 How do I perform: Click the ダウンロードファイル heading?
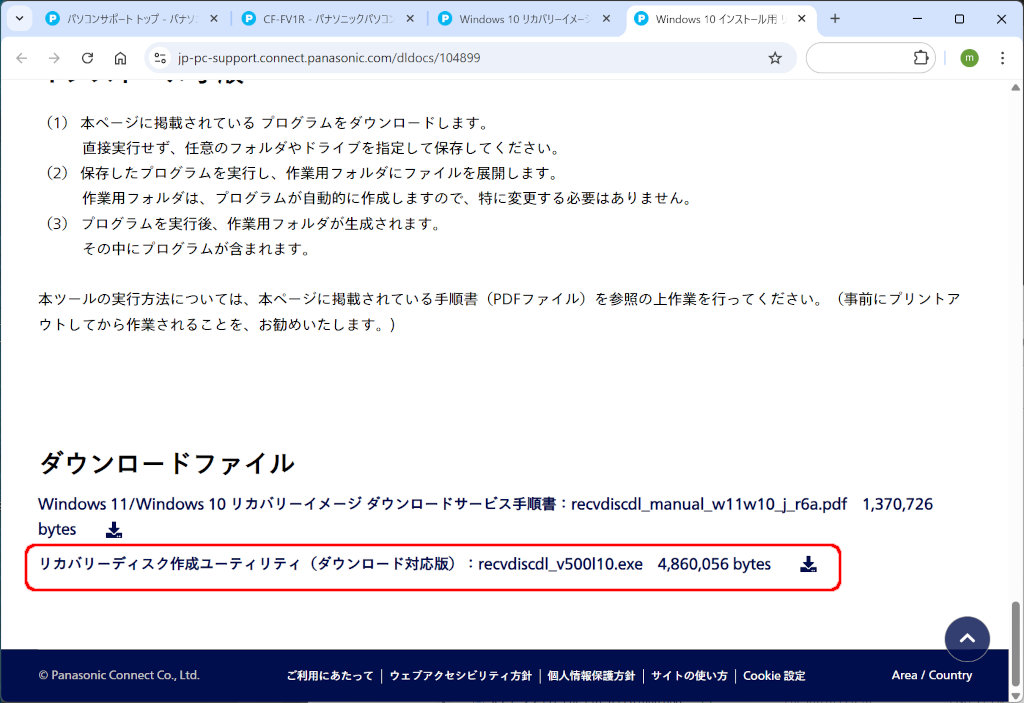pos(167,464)
